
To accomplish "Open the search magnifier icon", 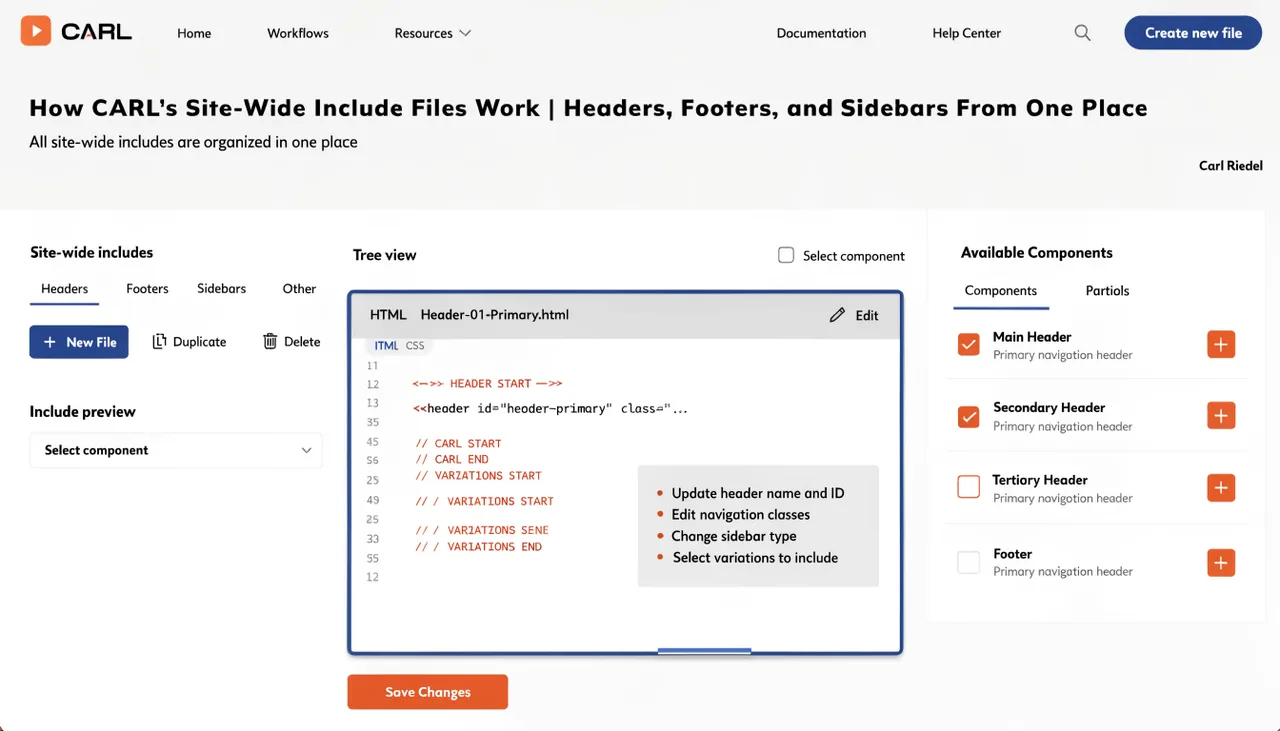I will pyautogui.click(x=1082, y=33).
